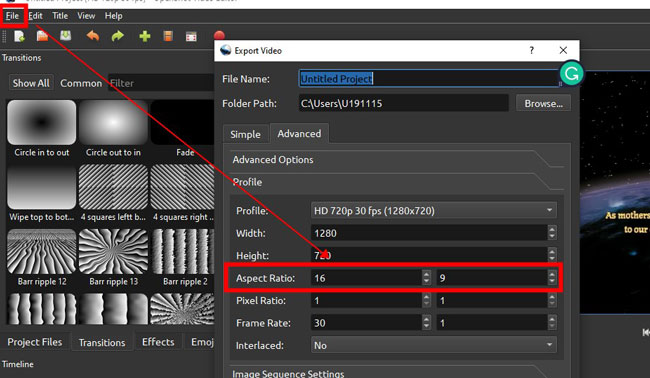Click Aspect Ratio 9 spinner arrows
650x378 pixels.
pos(552,278)
